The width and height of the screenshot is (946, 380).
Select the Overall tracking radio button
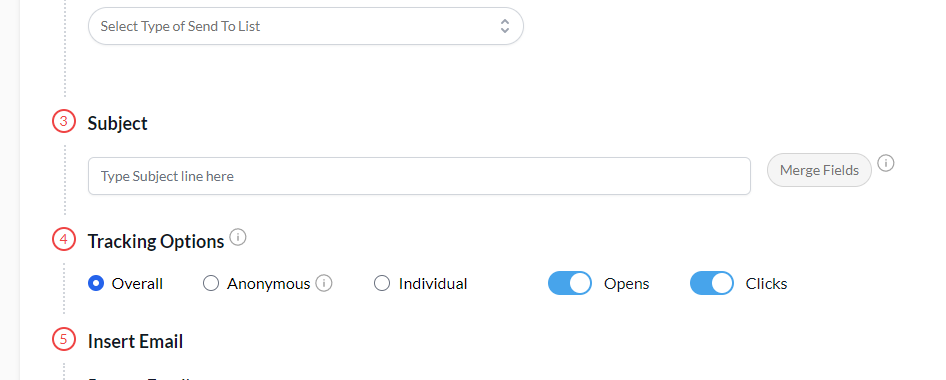(96, 283)
